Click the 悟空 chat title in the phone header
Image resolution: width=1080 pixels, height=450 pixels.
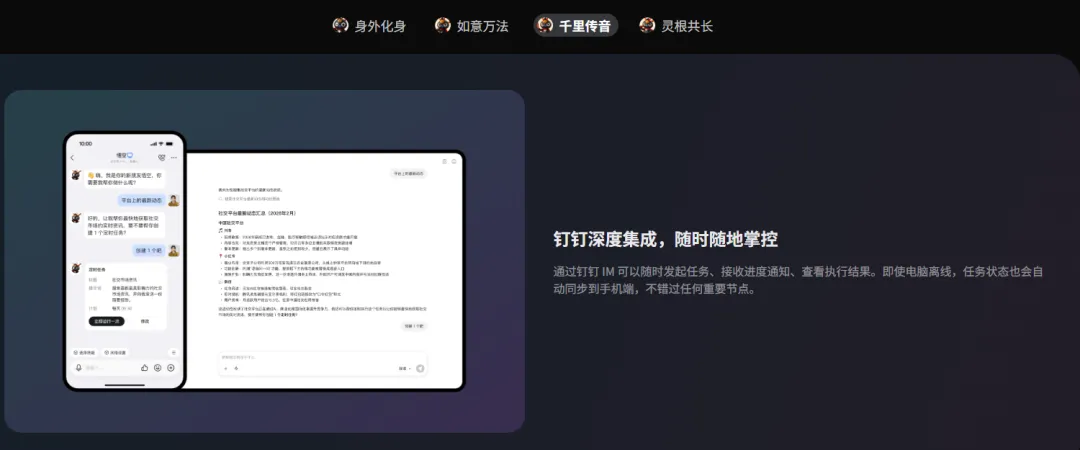124,156
